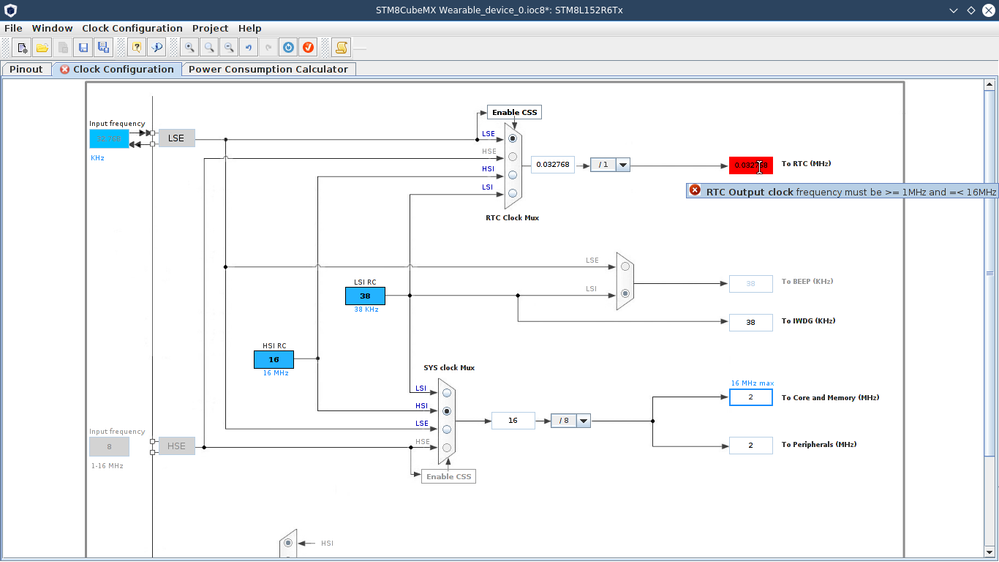Click the yellow scroll generate report icon
The height and width of the screenshot is (562, 999).
[341, 48]
